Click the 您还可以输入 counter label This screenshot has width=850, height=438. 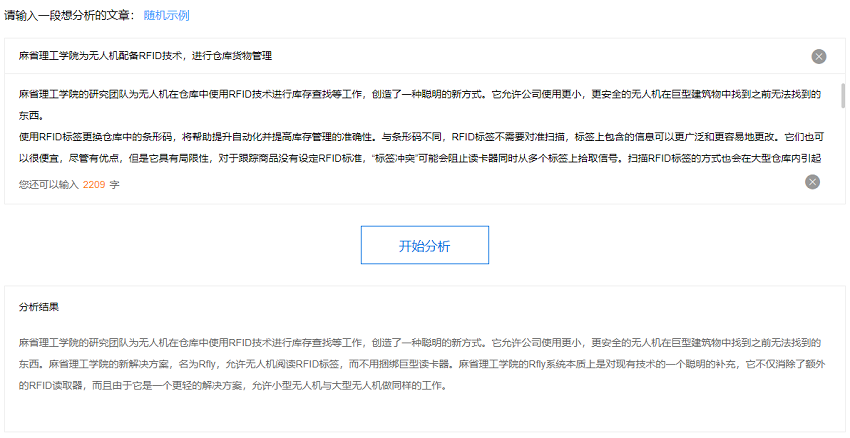pos(48,185)
